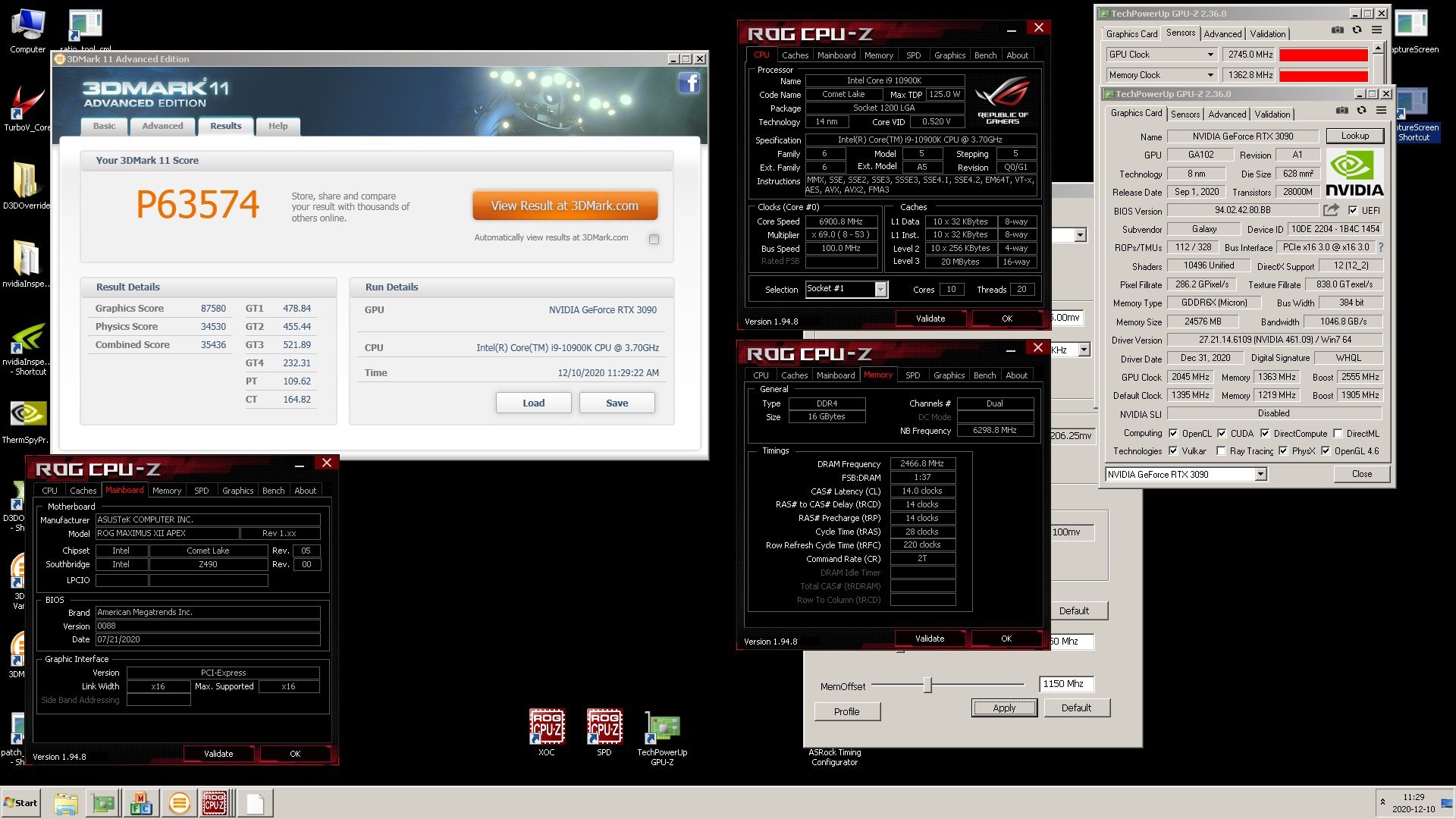Open Caches tab in CPU-Z processor window
This screenshot has height=819, width=1456.
[795, 55]
